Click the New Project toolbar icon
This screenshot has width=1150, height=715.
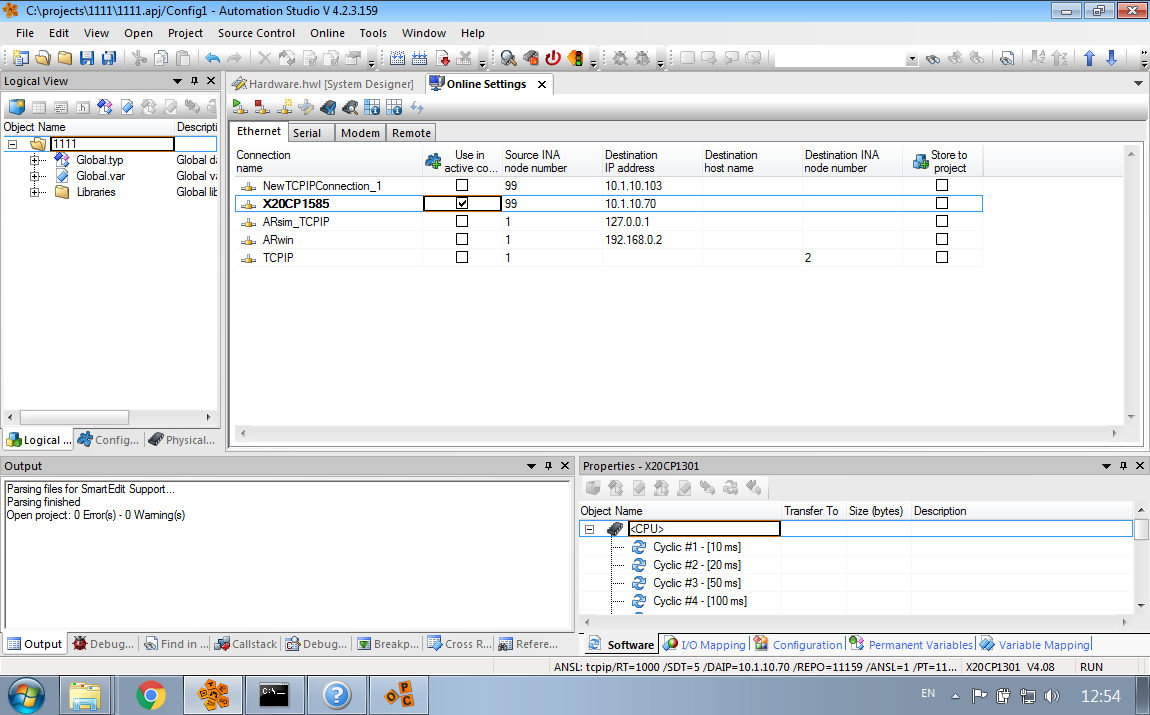(x=21, y=58)
